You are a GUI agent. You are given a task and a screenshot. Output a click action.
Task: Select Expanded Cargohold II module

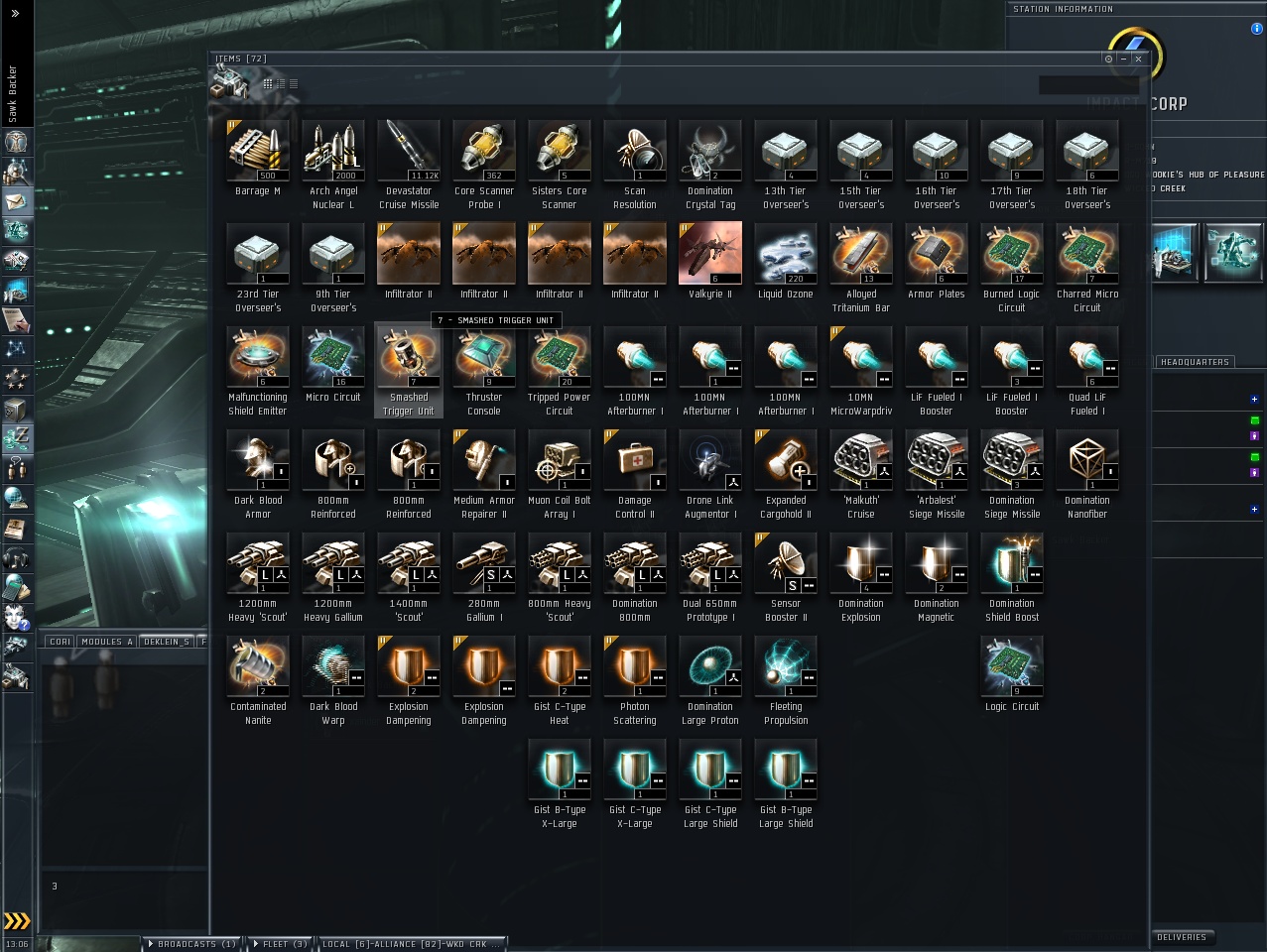(x=786, y=461)
